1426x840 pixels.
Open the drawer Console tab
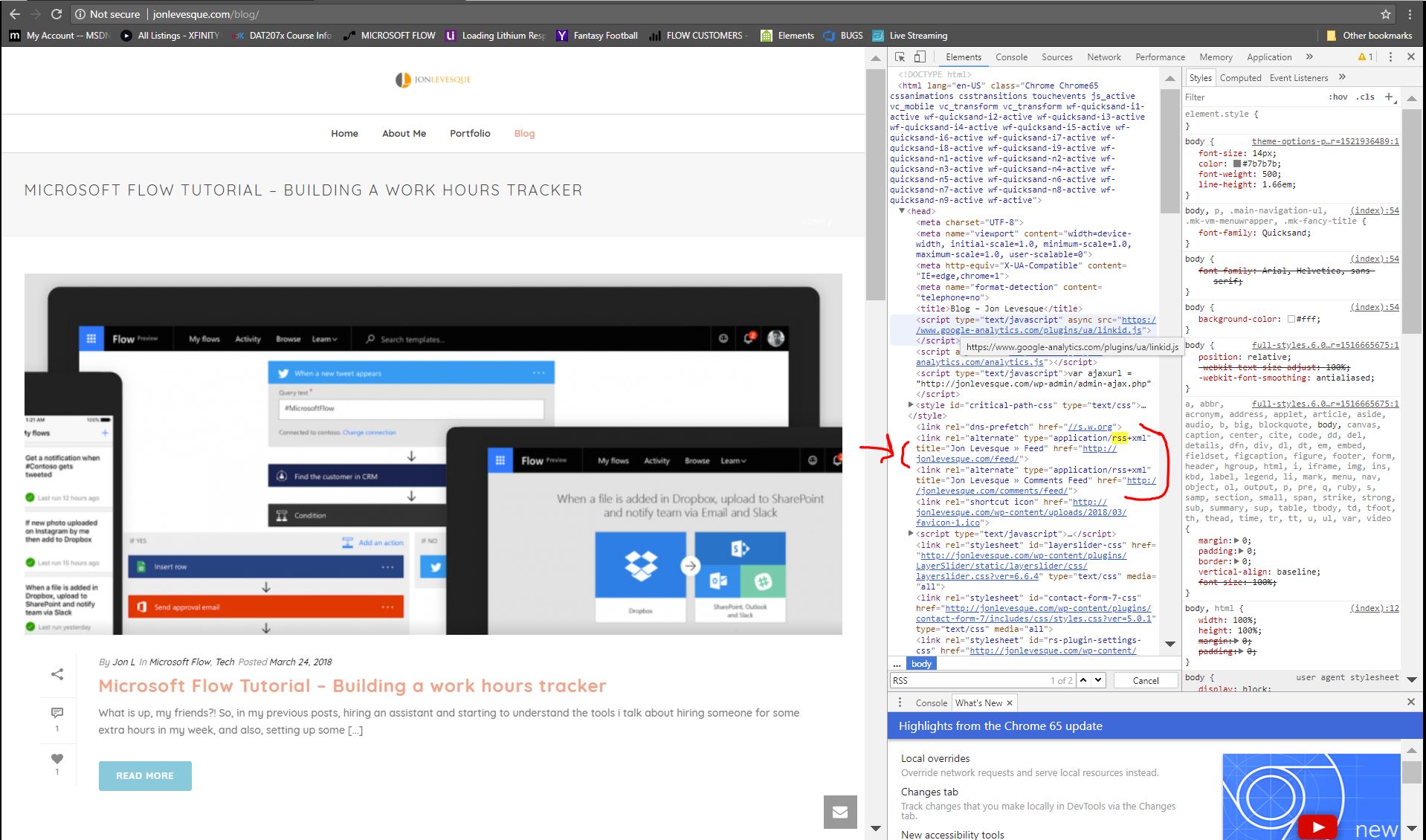tap(931, 702)
